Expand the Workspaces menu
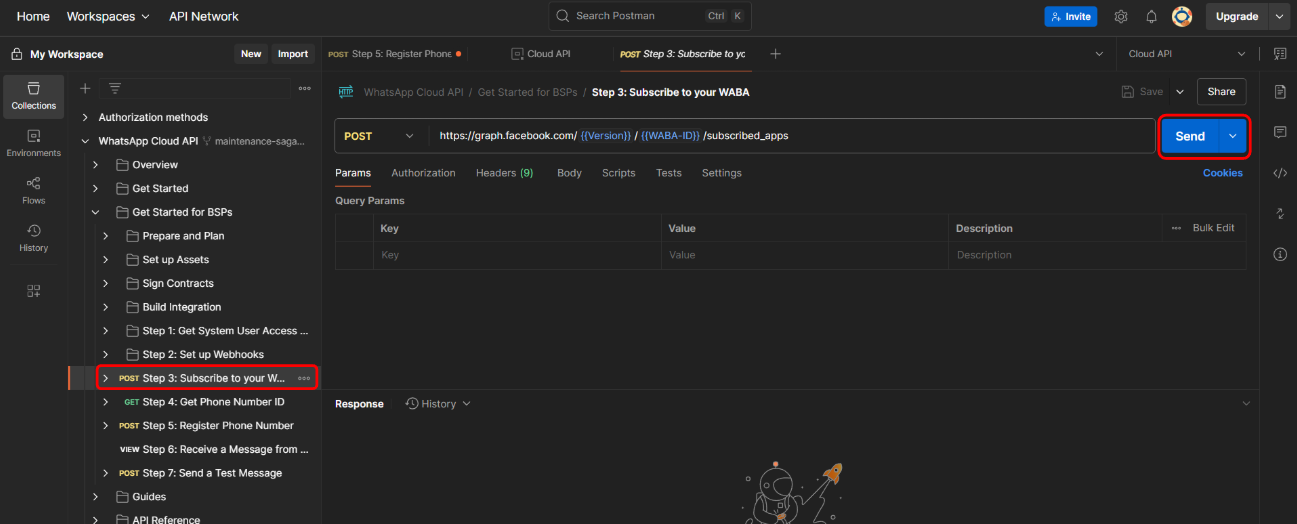The width and height of the screenshot is (1297, 524). 108,17
